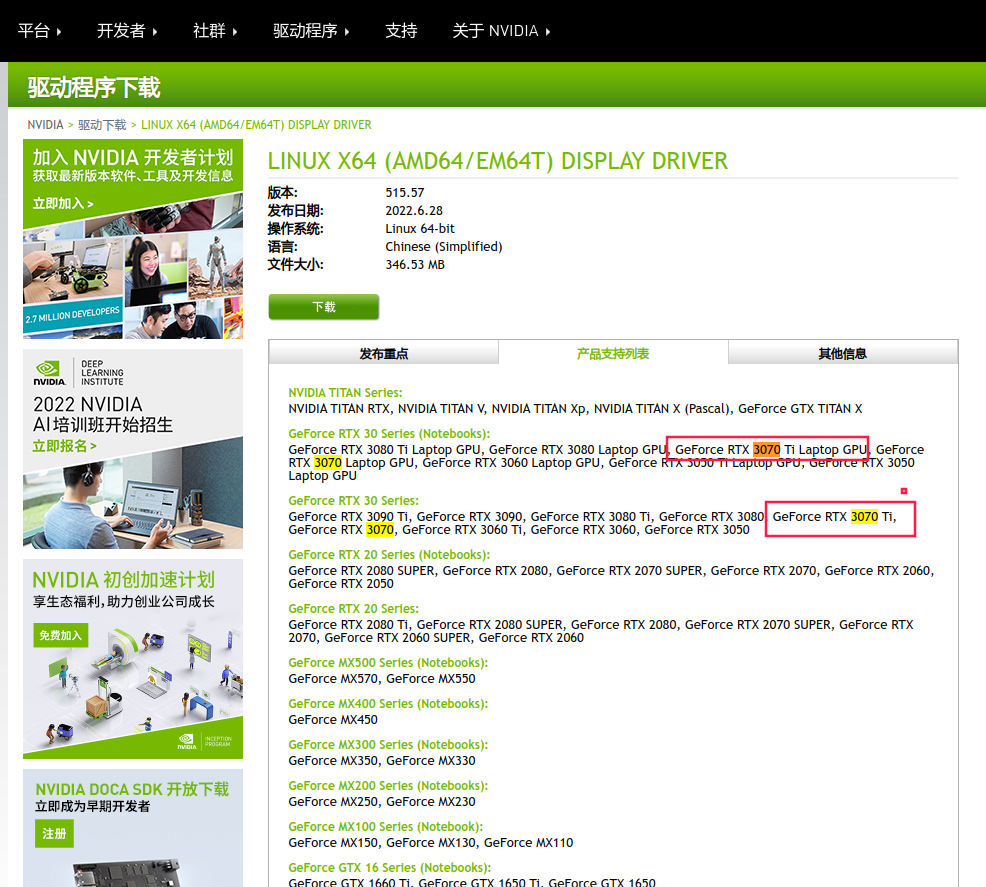The height and width of the screenshot is (887, 986).
Task: Click the Chinese (Simplified) language value
Action: click(444, 246)
